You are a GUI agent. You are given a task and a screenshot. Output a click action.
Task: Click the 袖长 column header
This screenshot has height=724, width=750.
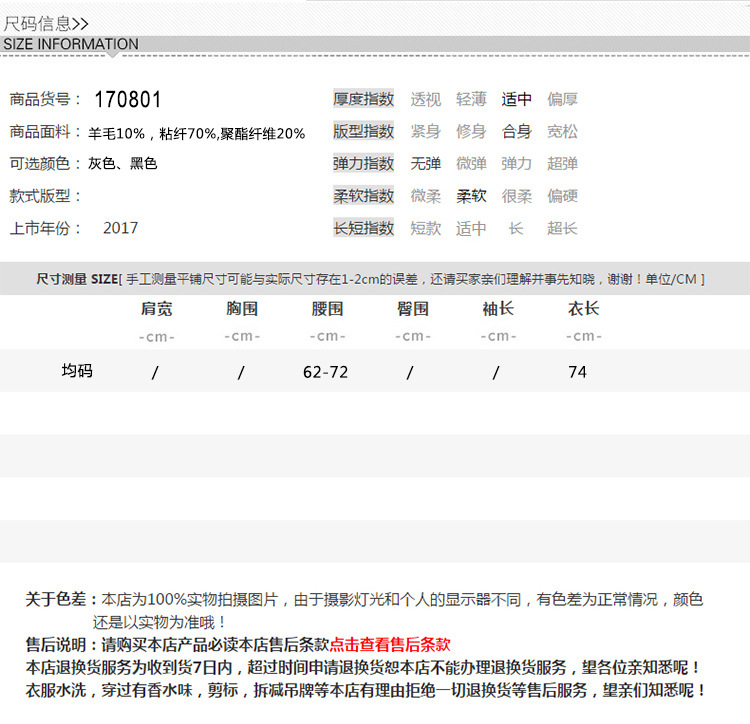[x=498, y=309]
